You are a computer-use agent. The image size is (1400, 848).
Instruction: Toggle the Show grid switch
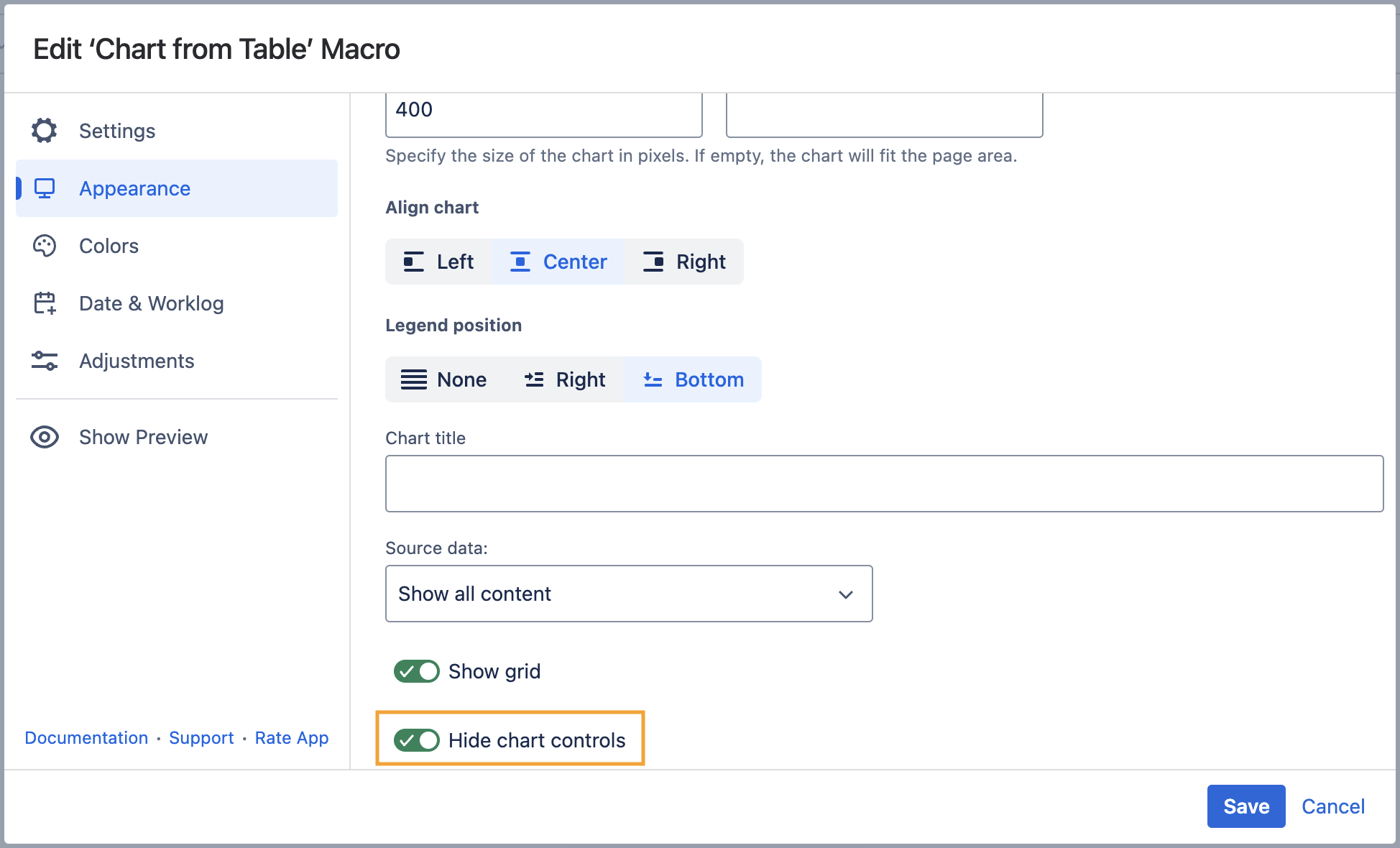(x=416, y=671)
